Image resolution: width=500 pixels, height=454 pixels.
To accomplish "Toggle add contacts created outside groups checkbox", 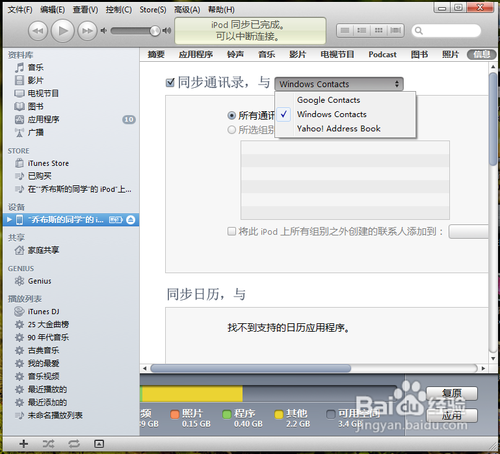I will pyautogui.click(x=231, y=231).
